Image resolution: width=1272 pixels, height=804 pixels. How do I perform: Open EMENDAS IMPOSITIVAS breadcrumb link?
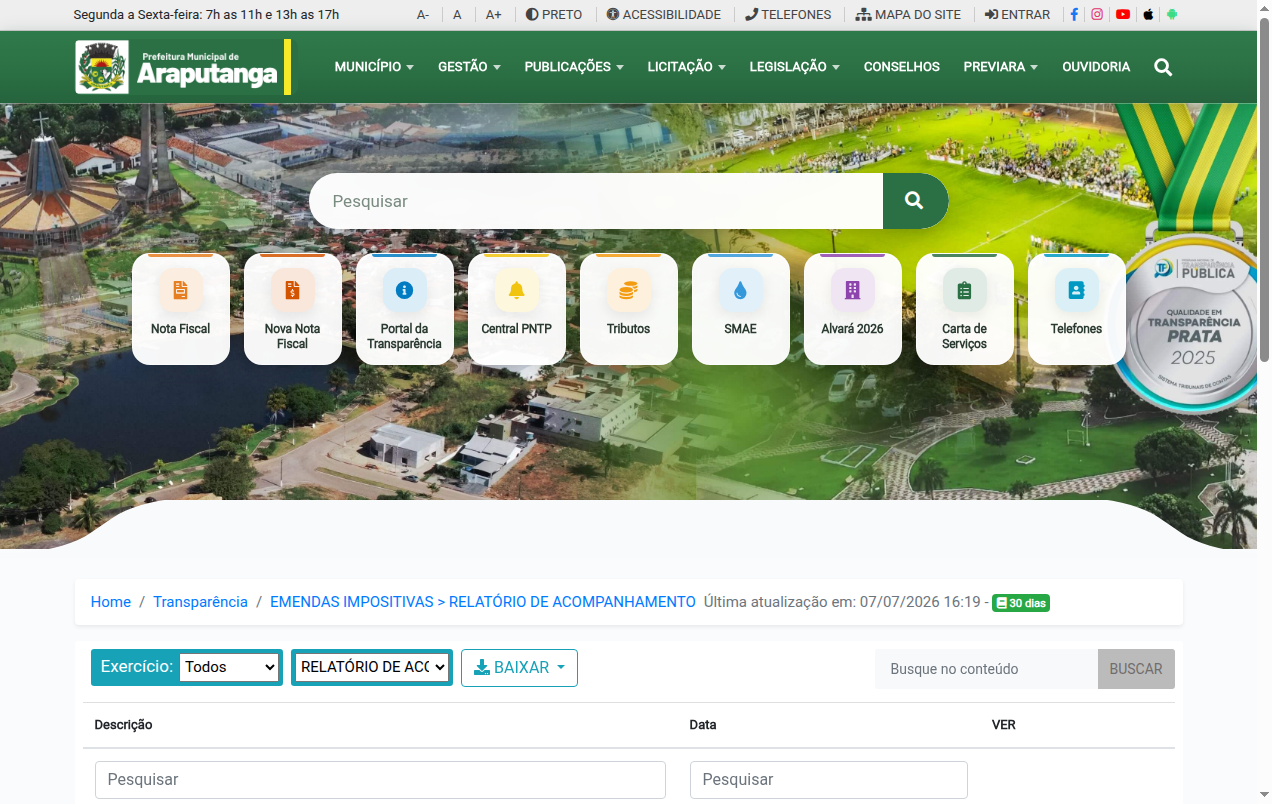click(483, 602)
